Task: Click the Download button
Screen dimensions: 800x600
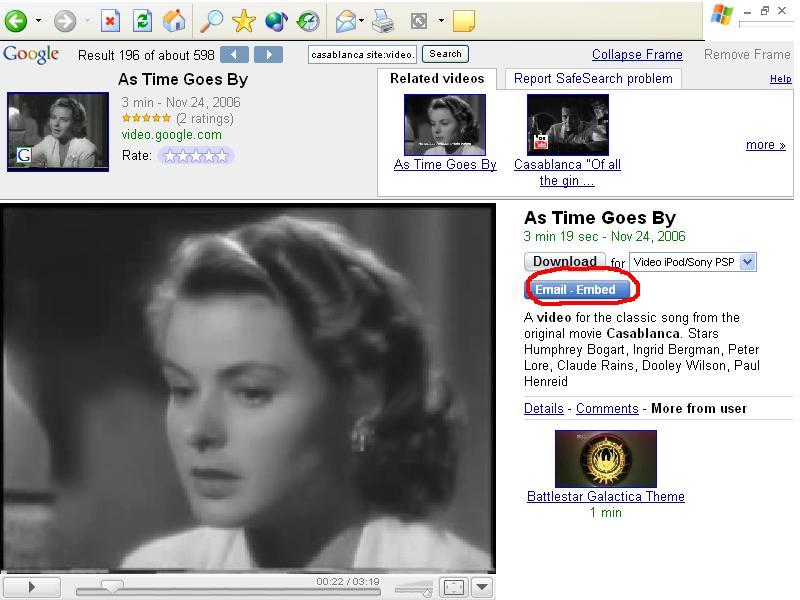Action: click(x=565, y=262)
